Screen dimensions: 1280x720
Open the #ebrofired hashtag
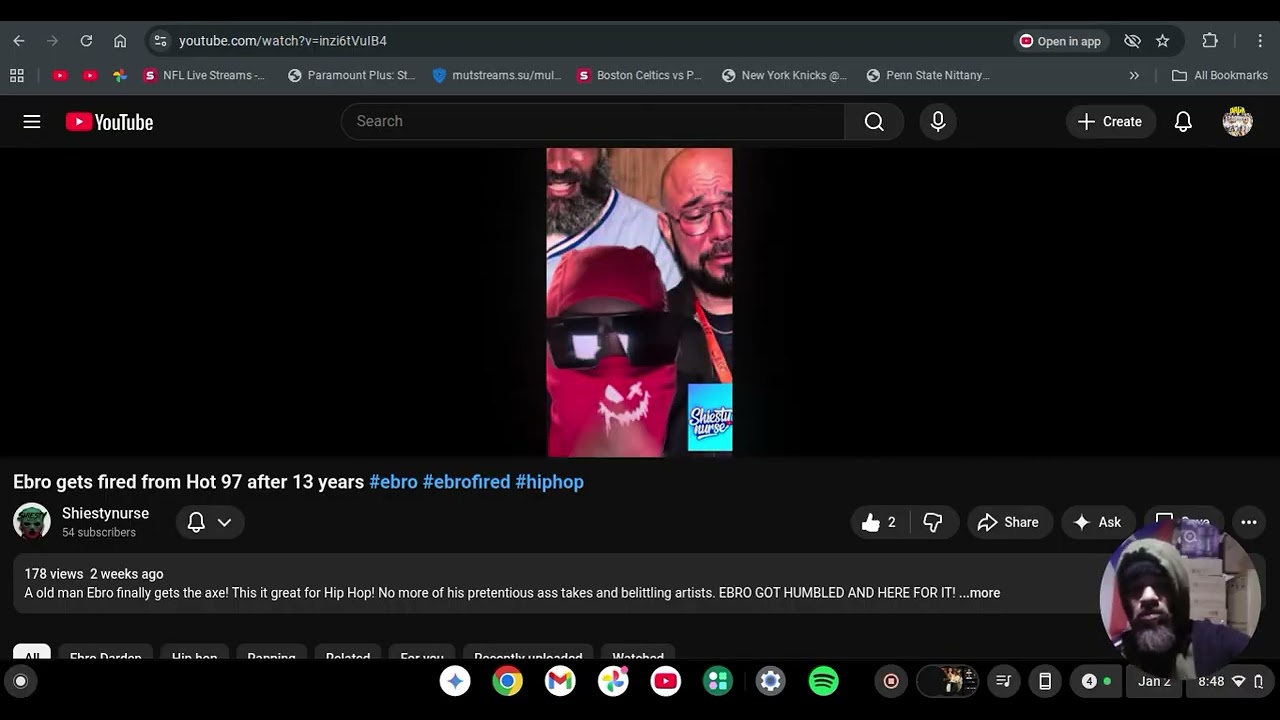pyautogui.click(x=466, y=482)
